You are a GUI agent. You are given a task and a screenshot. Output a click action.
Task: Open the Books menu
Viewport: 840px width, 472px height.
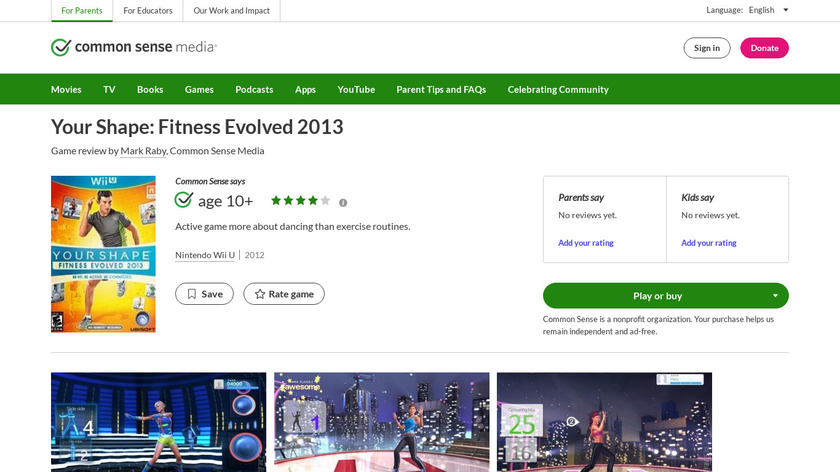click(x=150, y=89)
